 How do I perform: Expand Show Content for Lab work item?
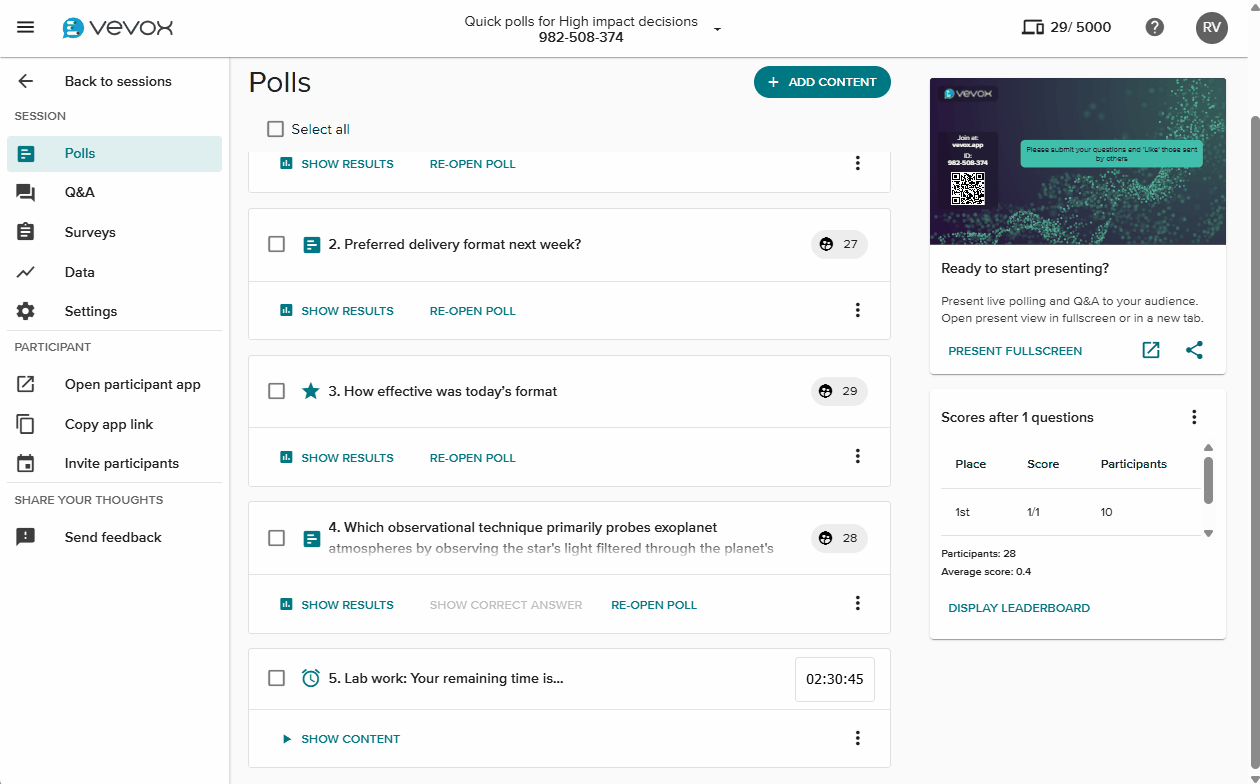(341, 739)
